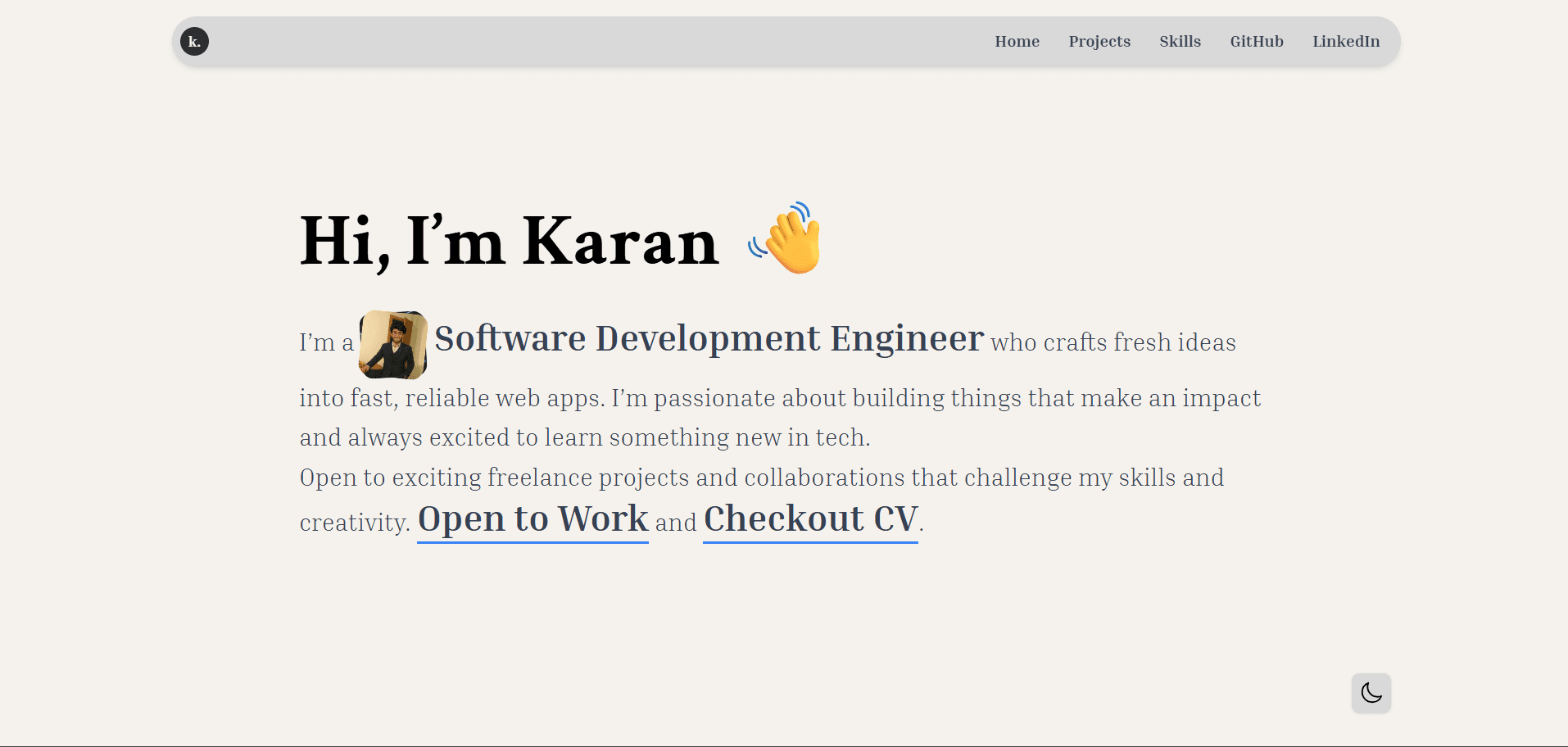Image resolution: width=1568 pixels, height=747 pixels.
Task: Click "and" between the two underlined links
Action: 676,523
